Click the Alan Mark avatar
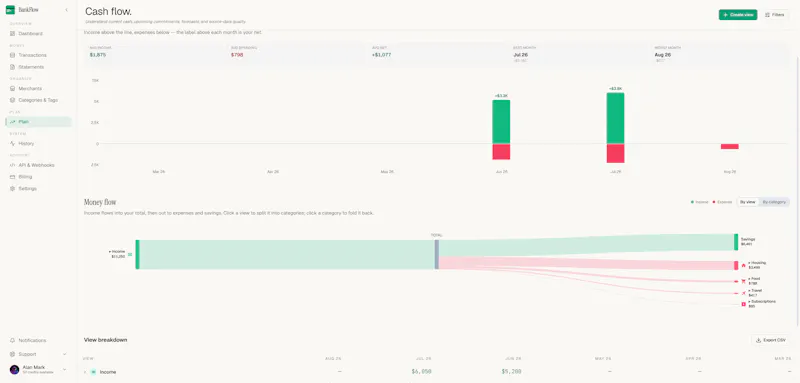The image size is (800, 383). pos(14,369)
